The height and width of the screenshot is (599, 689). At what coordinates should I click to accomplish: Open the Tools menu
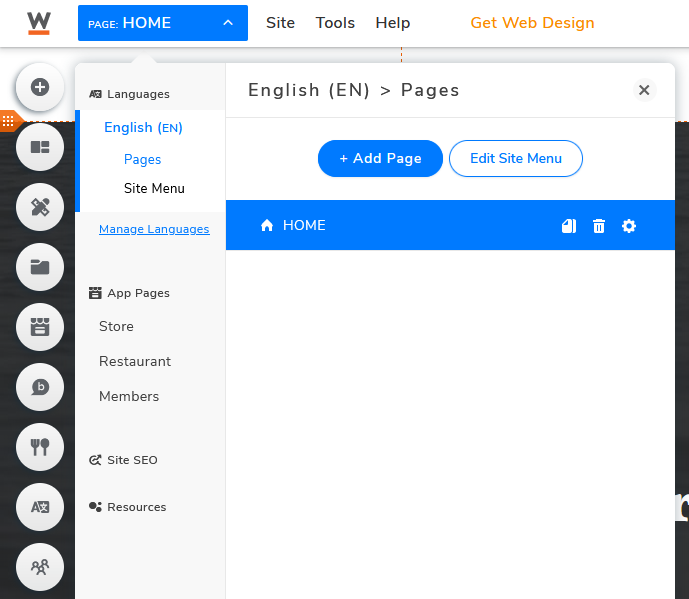point(335,23)
